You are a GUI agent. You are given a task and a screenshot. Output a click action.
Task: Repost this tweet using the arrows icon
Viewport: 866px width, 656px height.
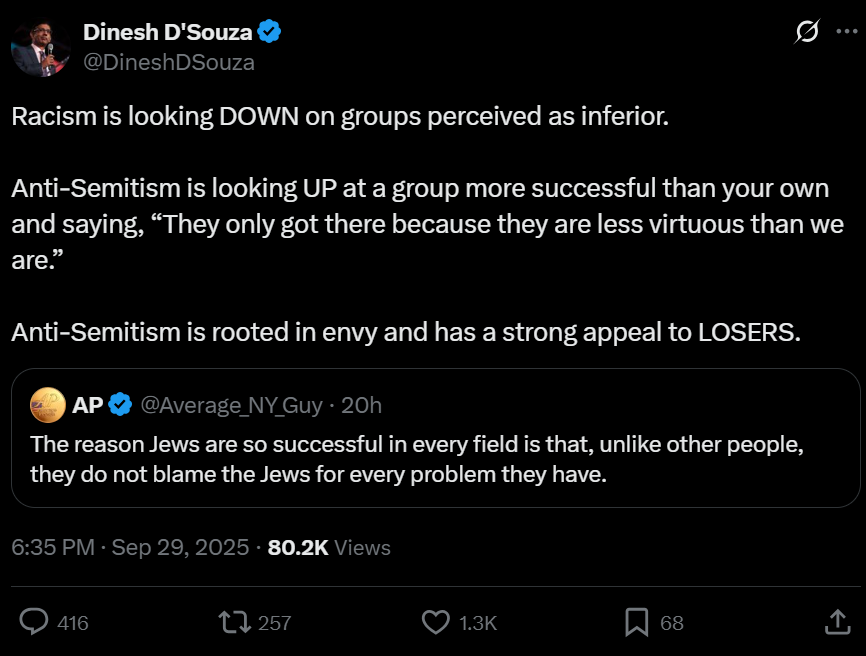[233, 622]
